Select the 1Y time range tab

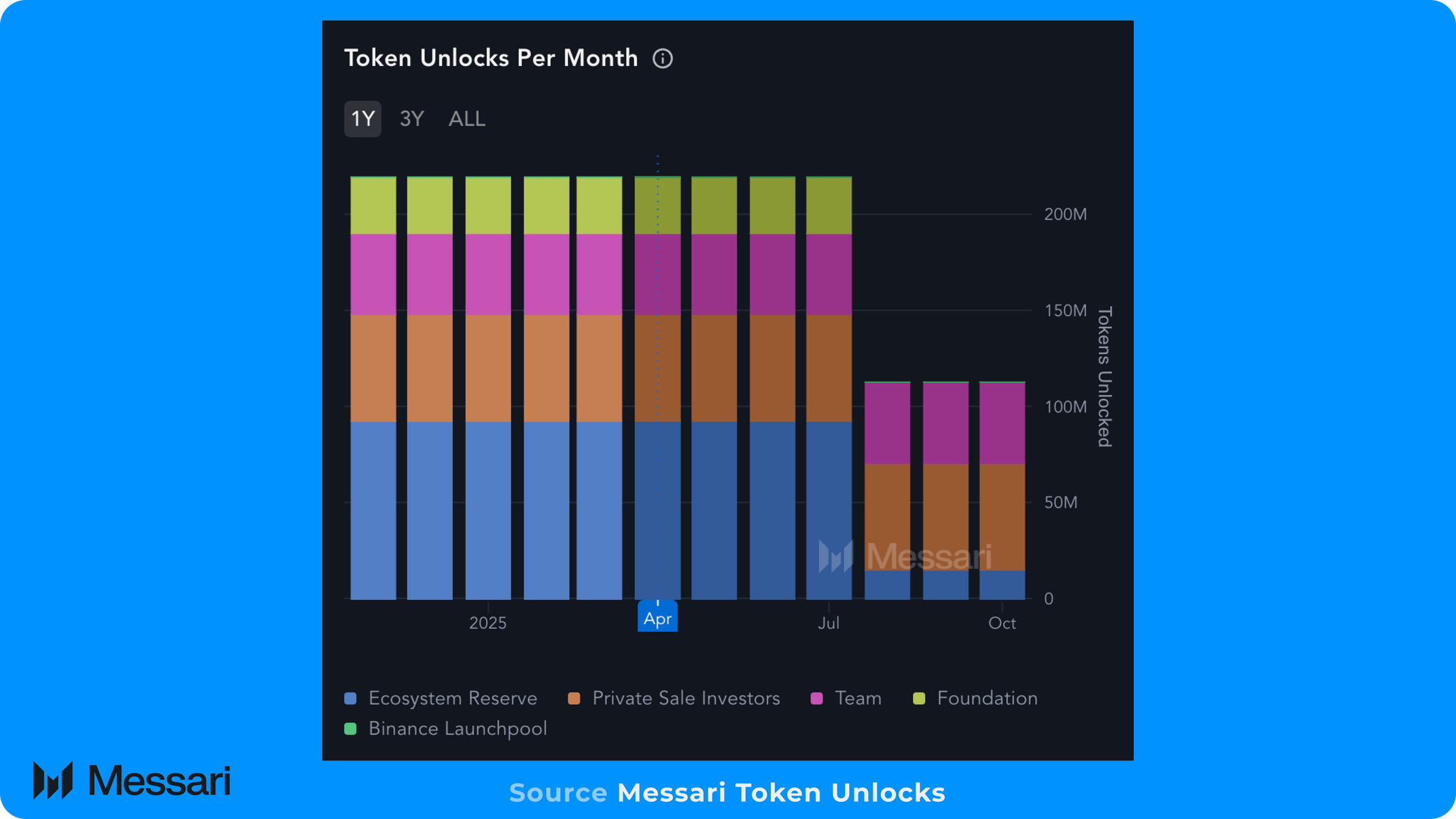[x=362, y=119]
